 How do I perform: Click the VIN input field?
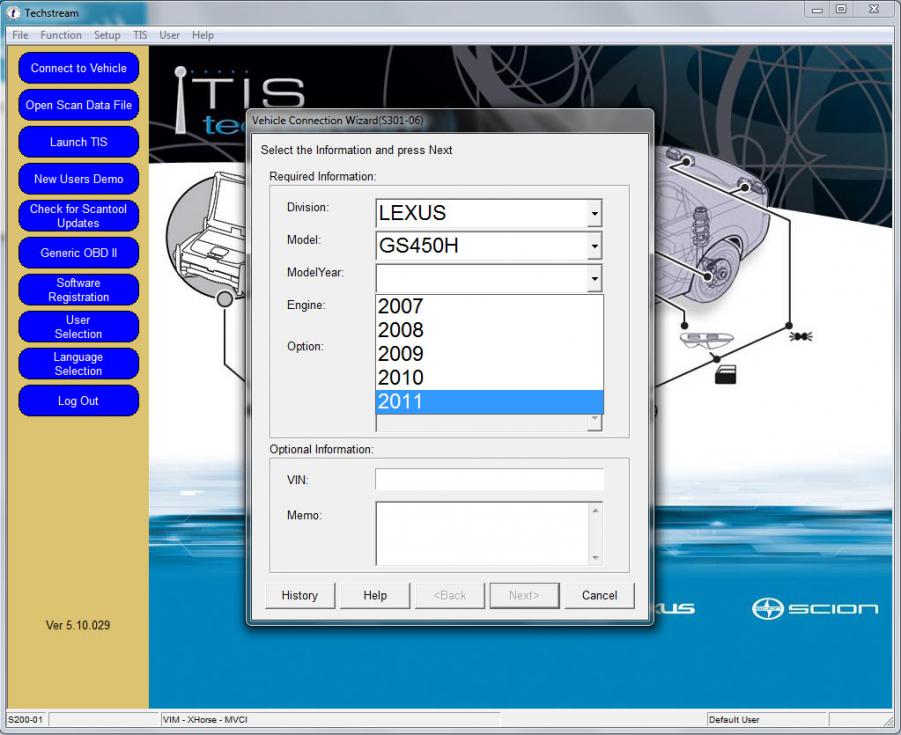click(489, 479)
